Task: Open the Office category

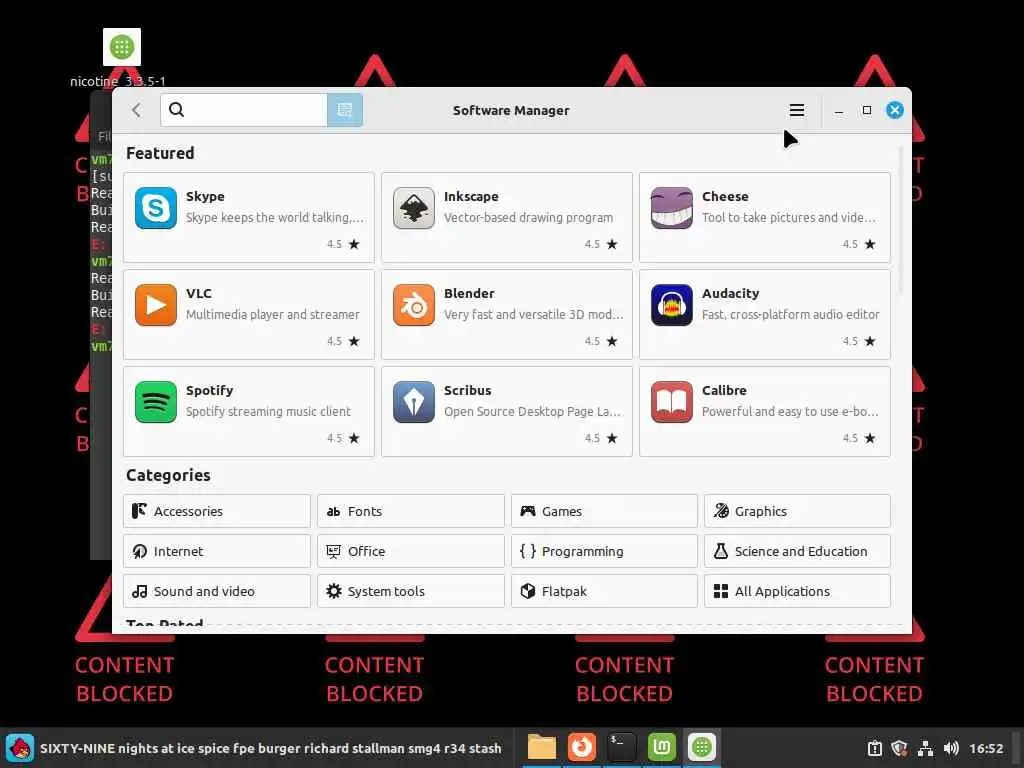Action: coord(410,551)
